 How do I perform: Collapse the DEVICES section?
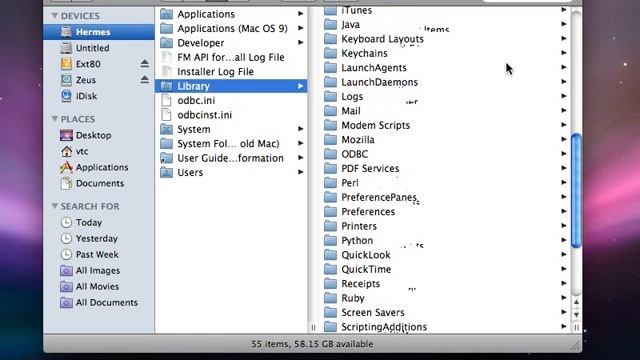coord(54,16)
